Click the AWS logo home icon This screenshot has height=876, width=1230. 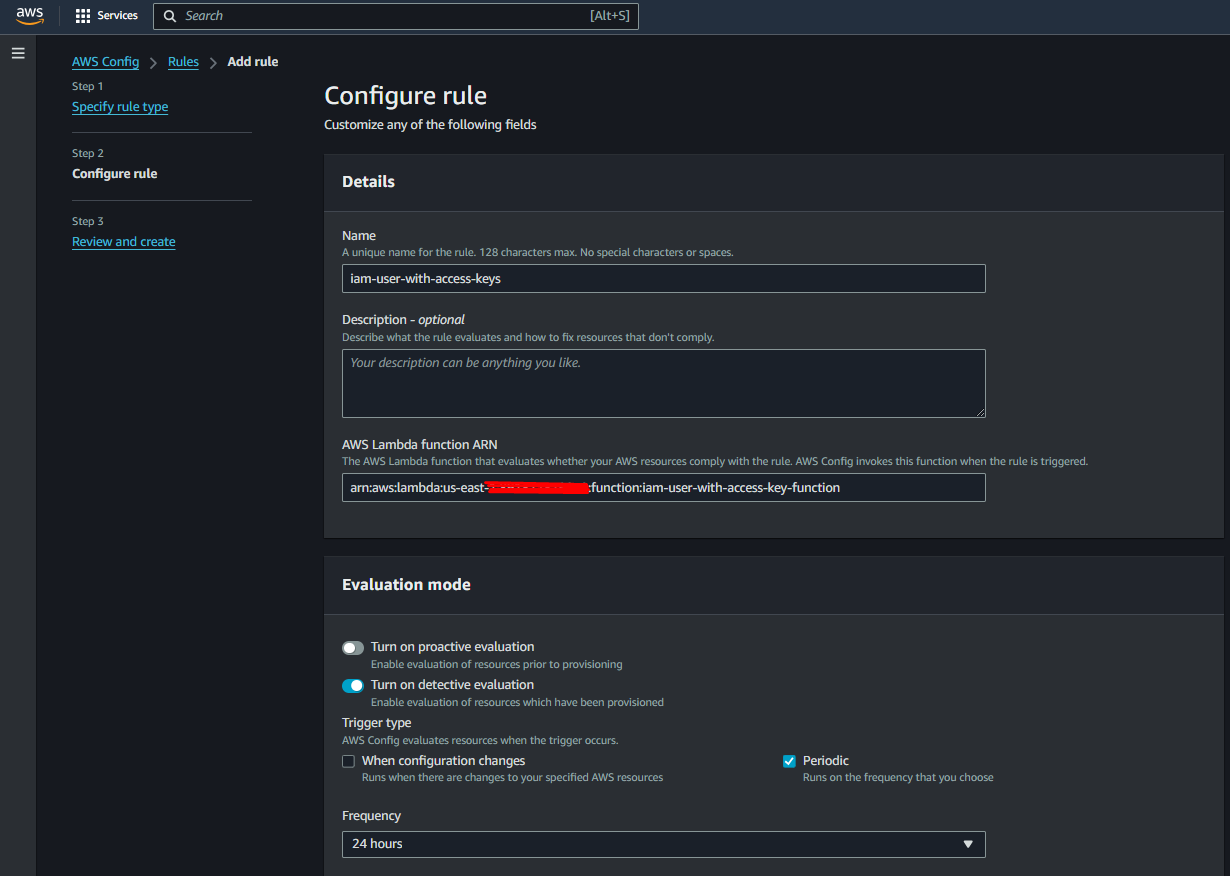(30, 16)
